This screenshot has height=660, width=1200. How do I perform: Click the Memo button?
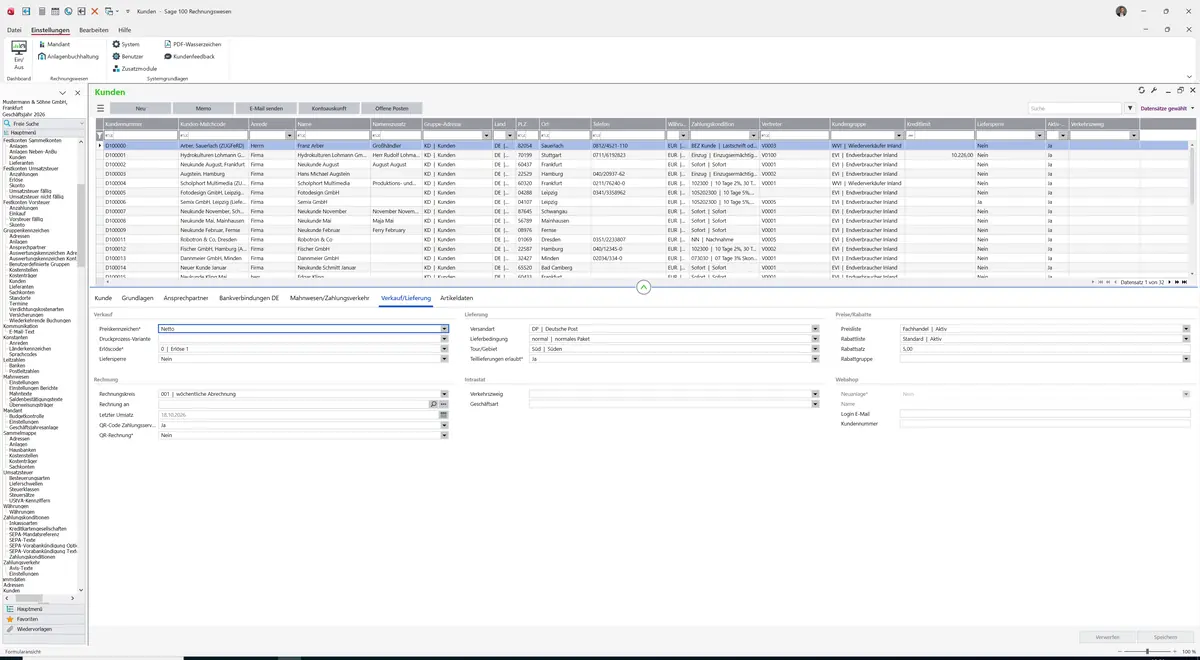point(203,108)
